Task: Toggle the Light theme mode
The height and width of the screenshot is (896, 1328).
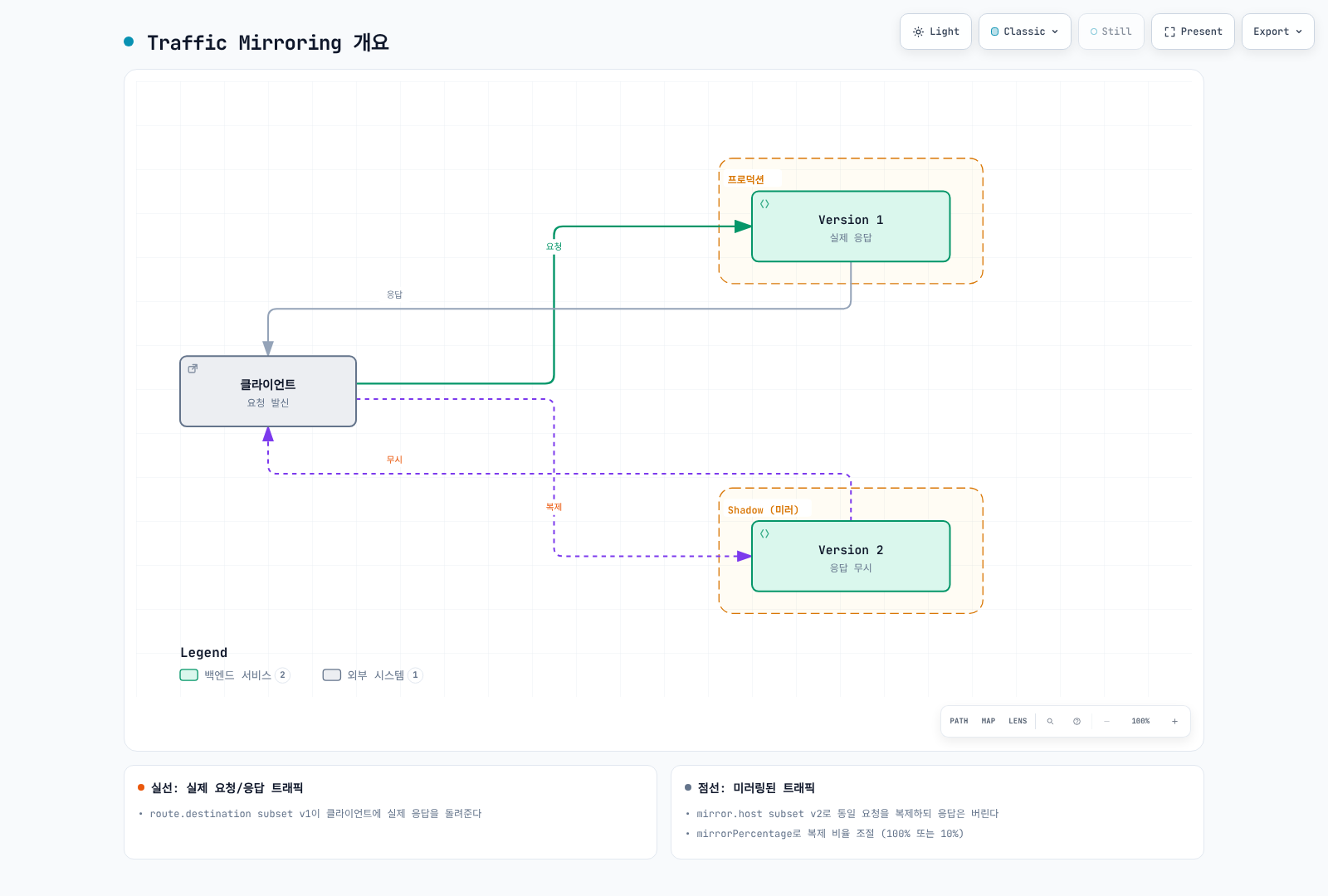Action: [x=935, y=32]
